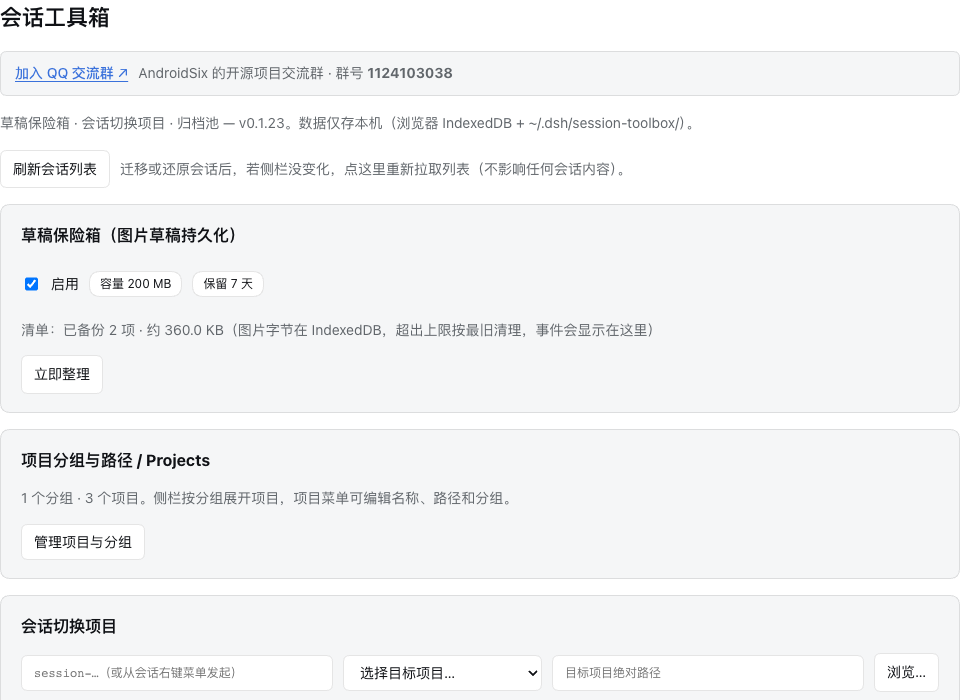Click the 浏览... button
Viewport: 960px width, 700px height.
[906, 672]
